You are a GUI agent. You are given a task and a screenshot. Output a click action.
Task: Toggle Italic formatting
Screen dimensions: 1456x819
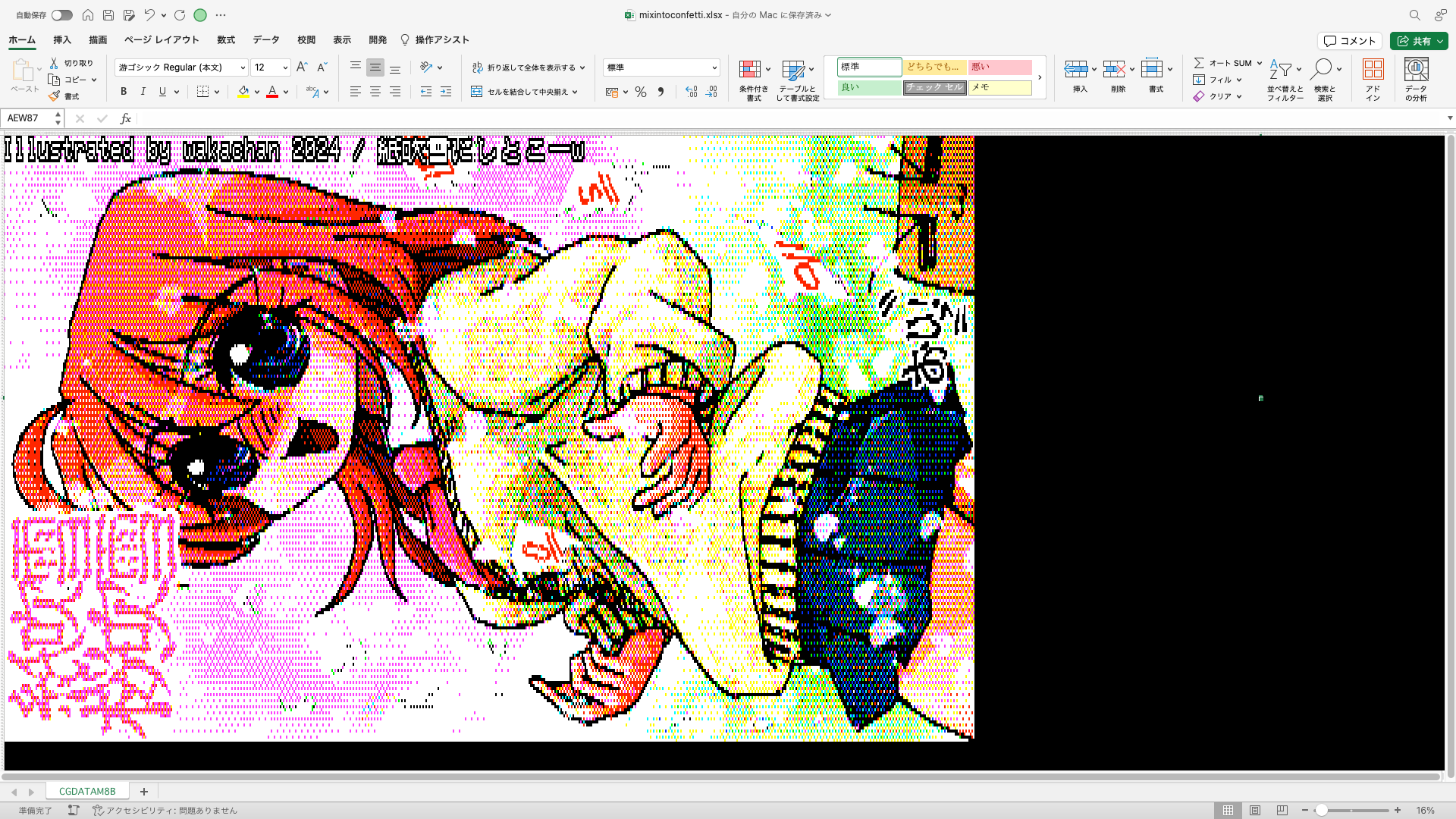coord(143,92)
